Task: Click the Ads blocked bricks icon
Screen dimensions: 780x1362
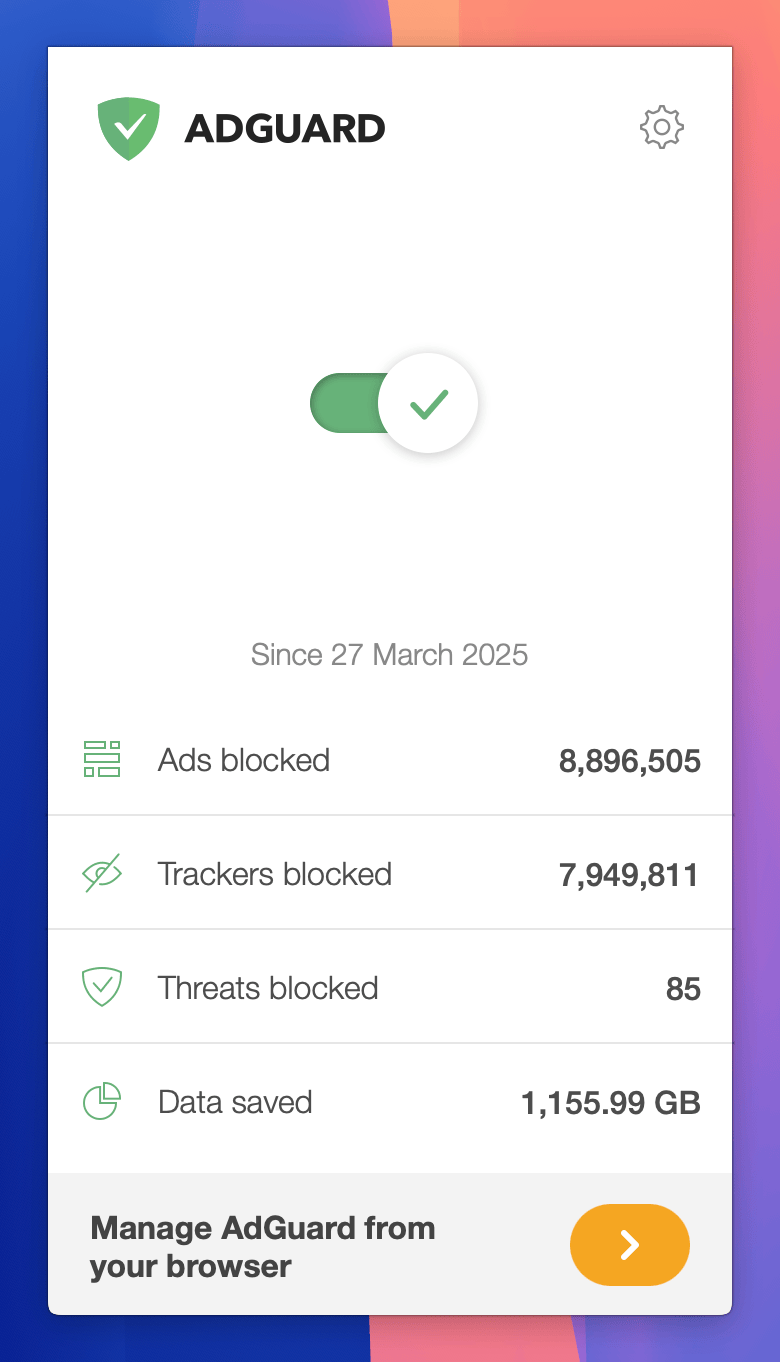Action: point(102,760)
